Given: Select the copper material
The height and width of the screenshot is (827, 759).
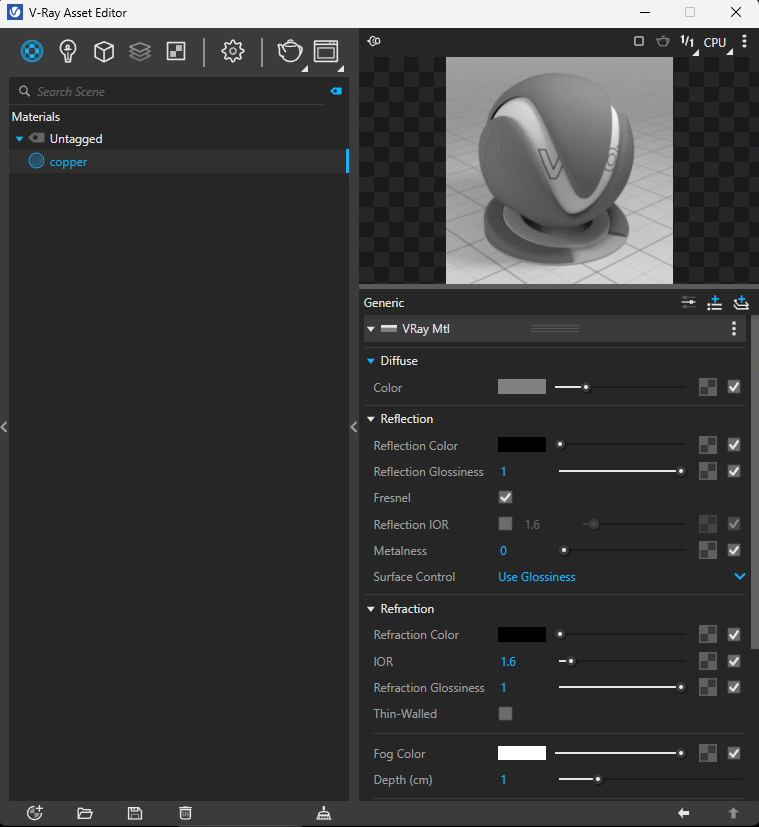Looking at the screenshot, I should coord(177,161).
